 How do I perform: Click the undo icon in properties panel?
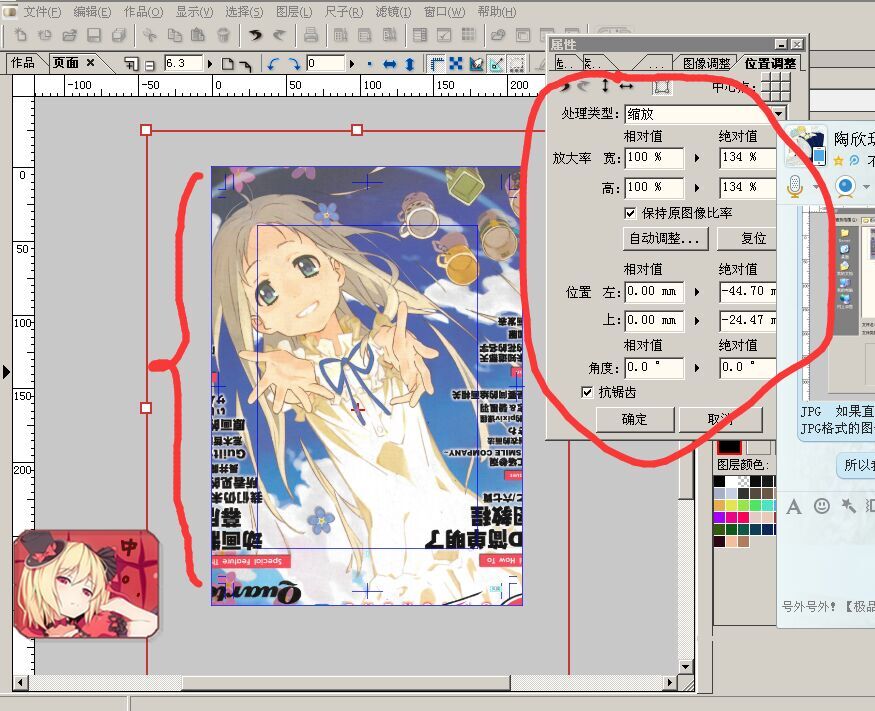565,87
